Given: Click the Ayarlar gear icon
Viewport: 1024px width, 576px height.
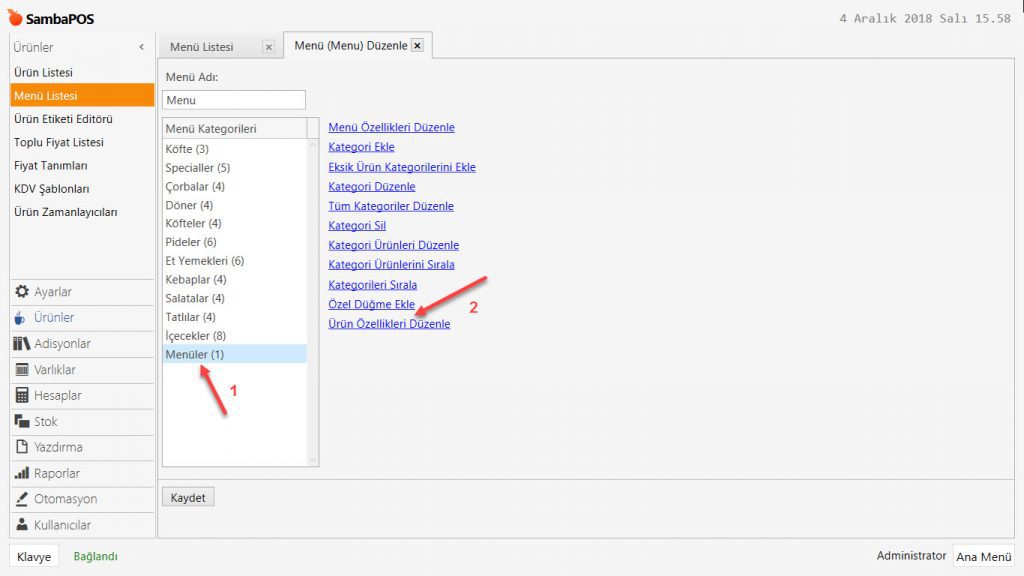Looking at the screenshot, I should 22,292.
